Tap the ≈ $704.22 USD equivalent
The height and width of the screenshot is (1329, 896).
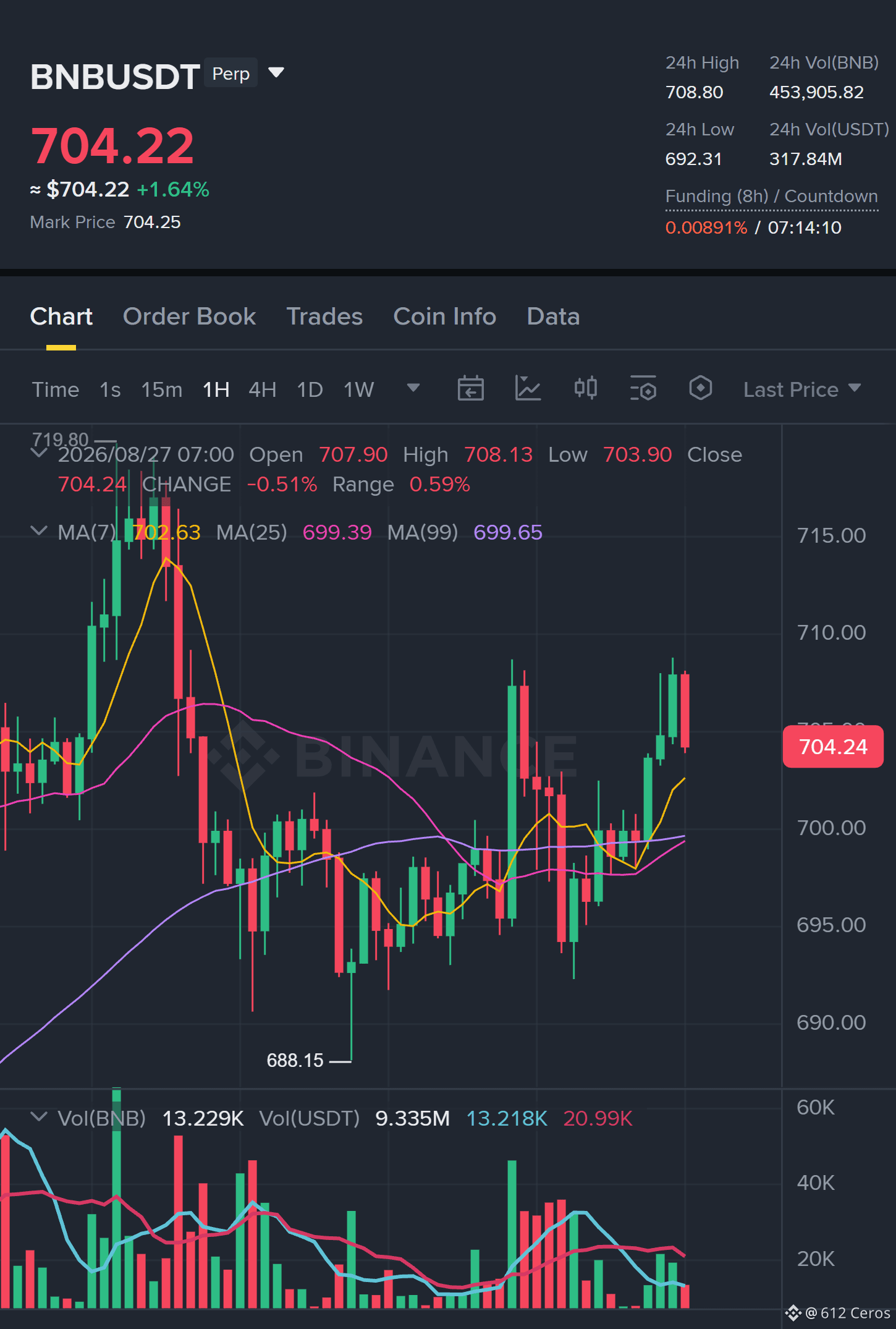(x=80, y=189)
